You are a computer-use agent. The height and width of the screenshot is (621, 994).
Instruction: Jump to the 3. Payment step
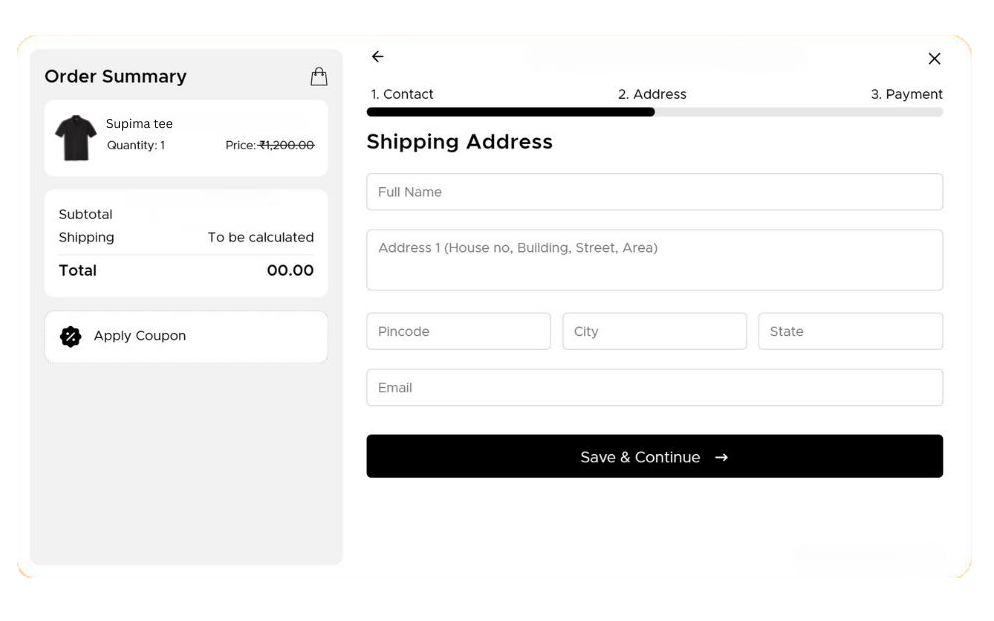pos(906,94)
